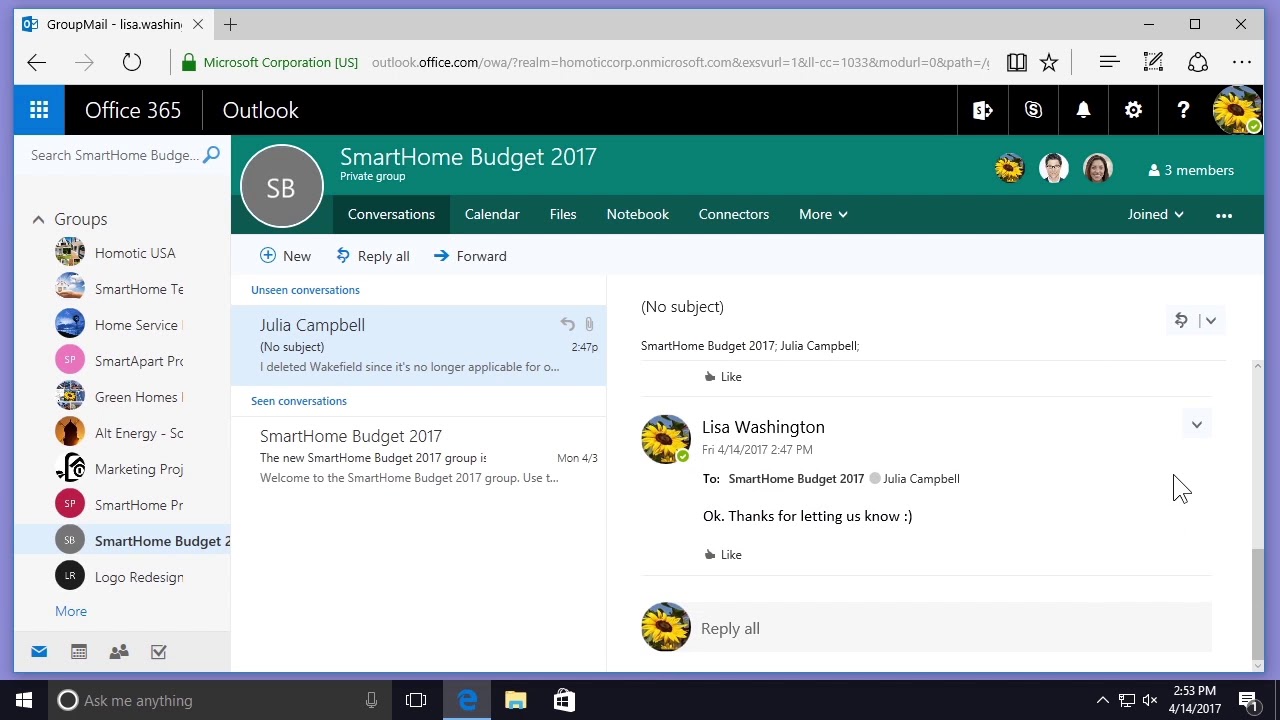Go back in browser
This screenshot has width=1280, height=720.
pyautogui.click(x=37, y=62)
